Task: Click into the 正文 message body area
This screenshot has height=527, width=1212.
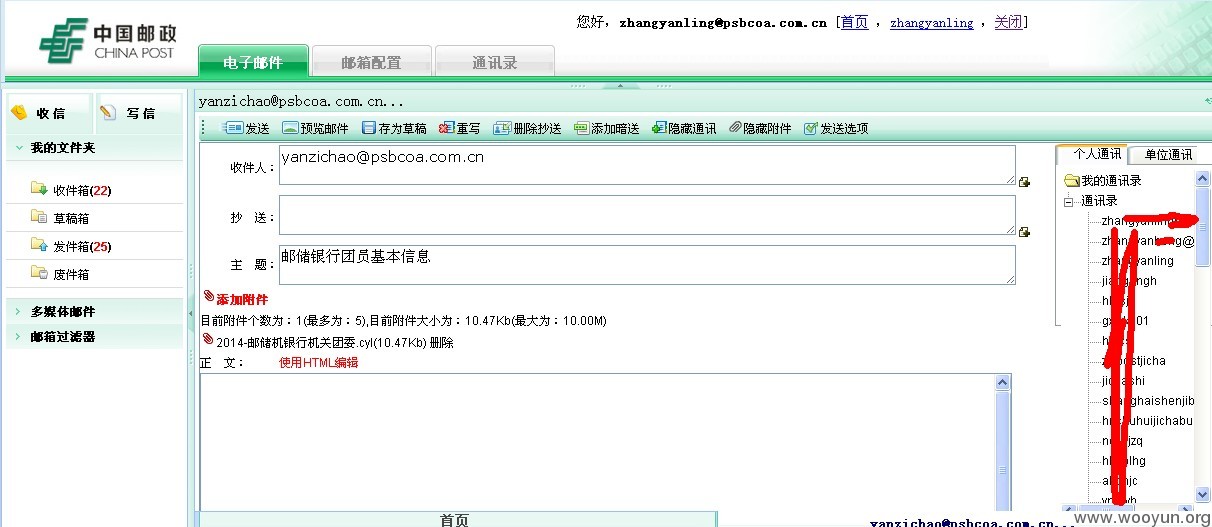Action: [x=598, y=442]
